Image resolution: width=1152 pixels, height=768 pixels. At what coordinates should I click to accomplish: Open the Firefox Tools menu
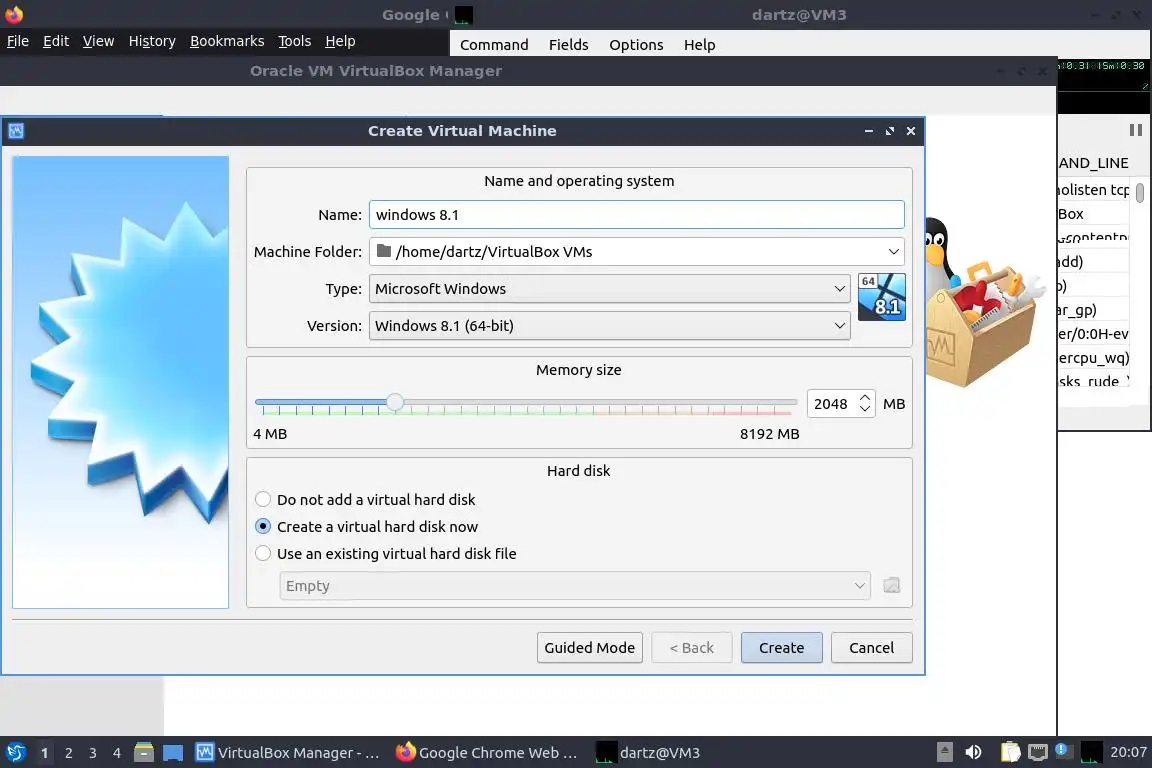295,41
